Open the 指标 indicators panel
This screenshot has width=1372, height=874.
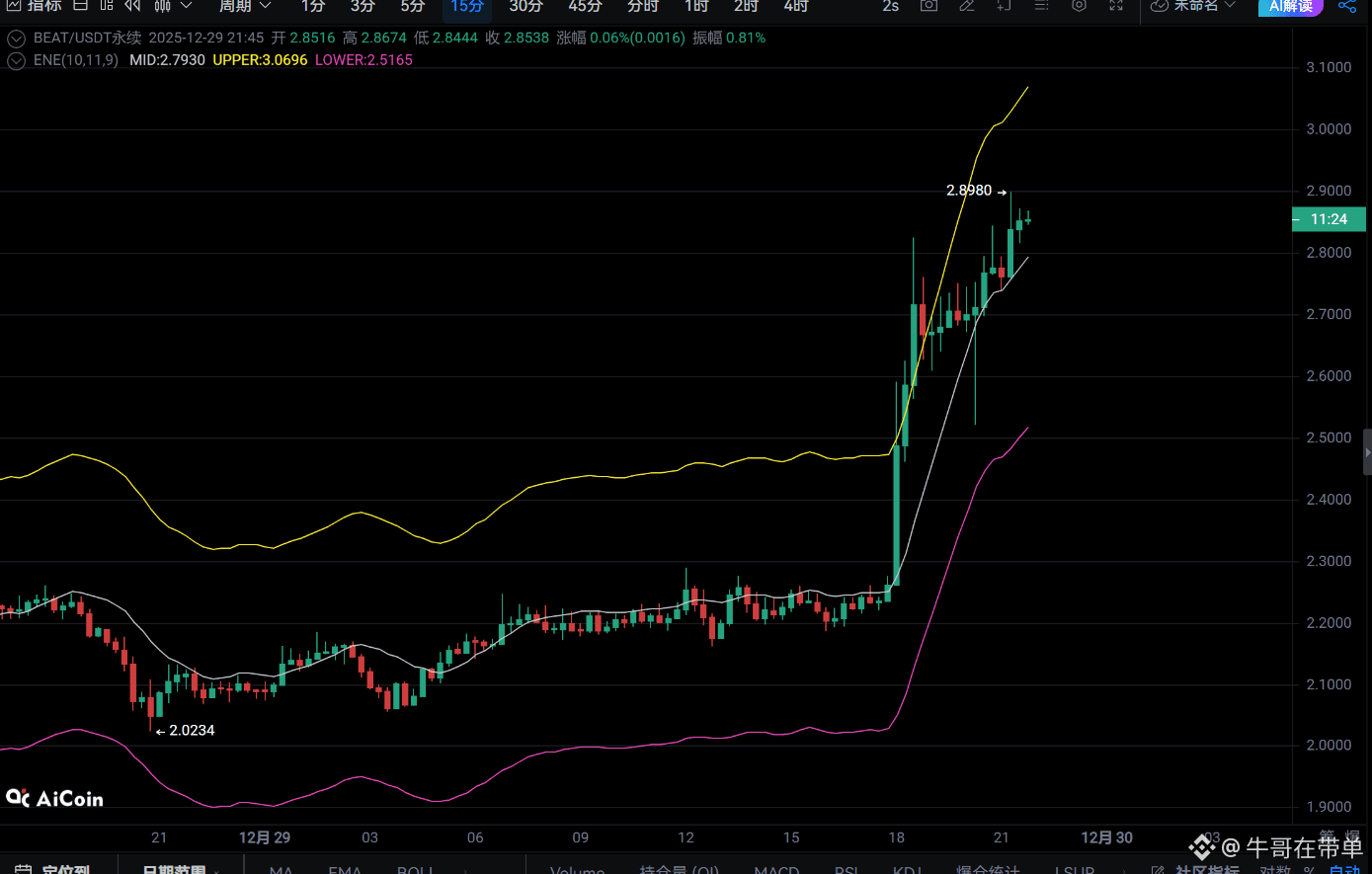pyautogui.click(x=35, y=8)
